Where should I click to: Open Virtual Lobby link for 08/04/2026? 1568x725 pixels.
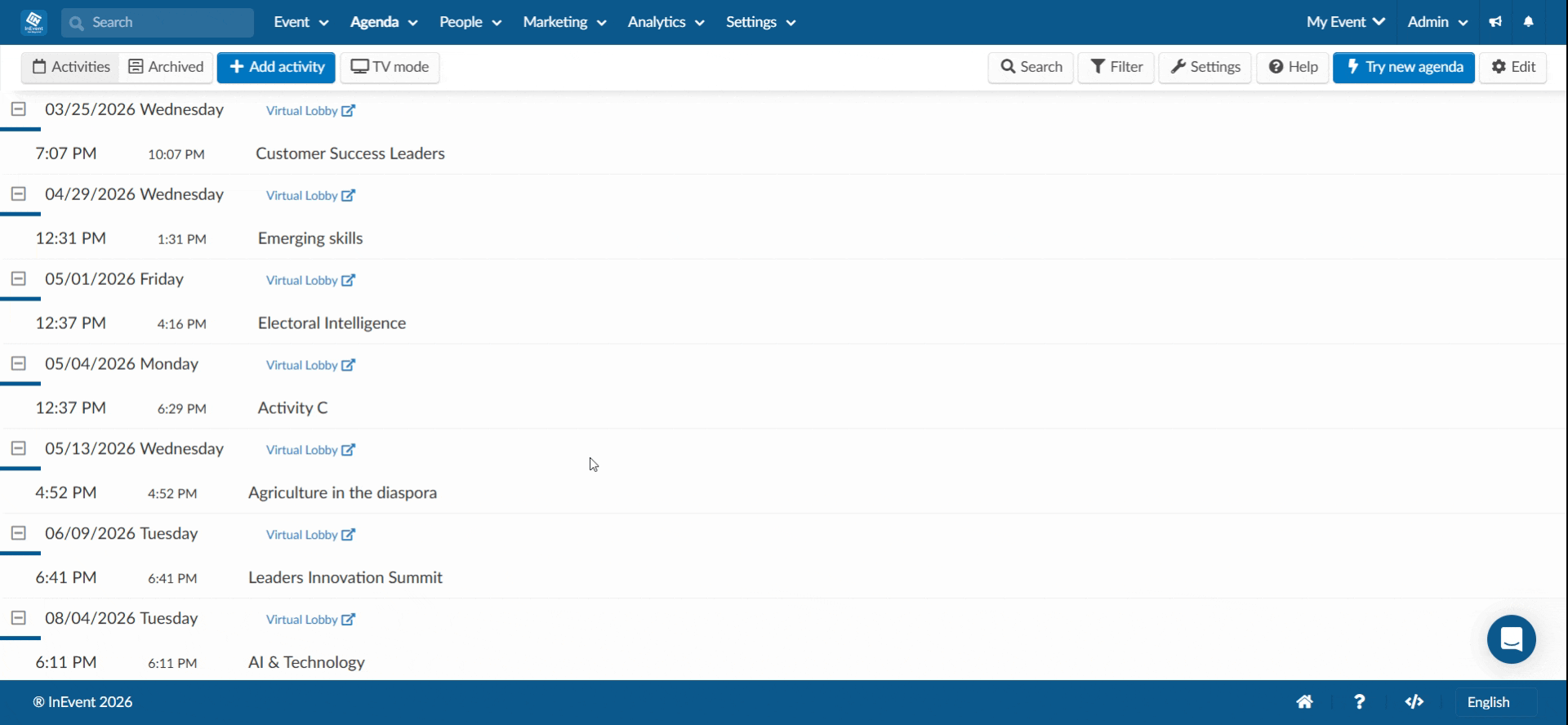coord(310,620)
